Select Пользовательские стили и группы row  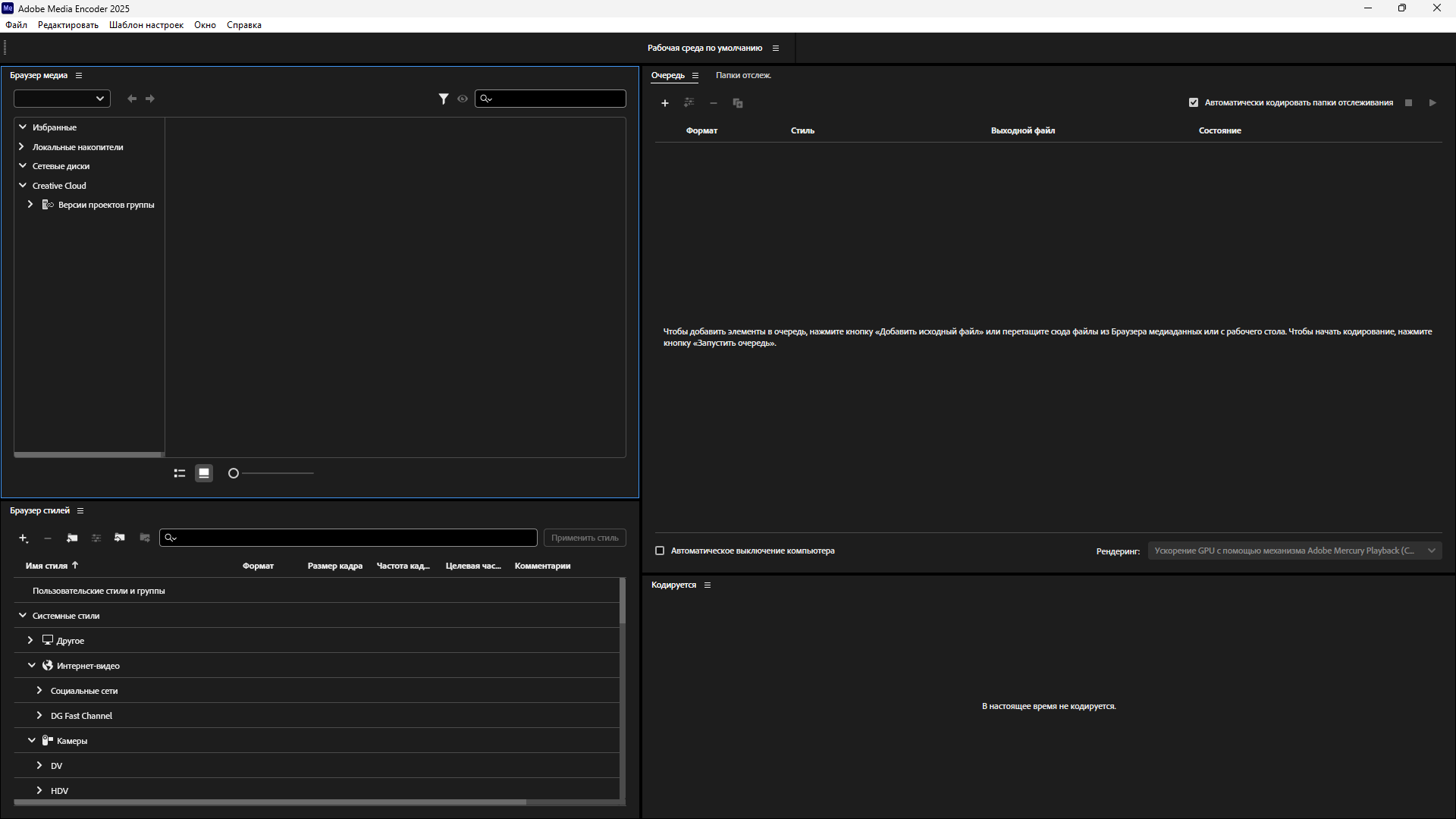[316, 591]
